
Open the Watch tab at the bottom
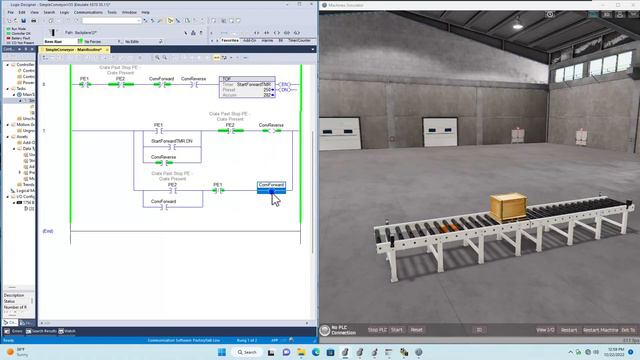(x=67, y=331)
